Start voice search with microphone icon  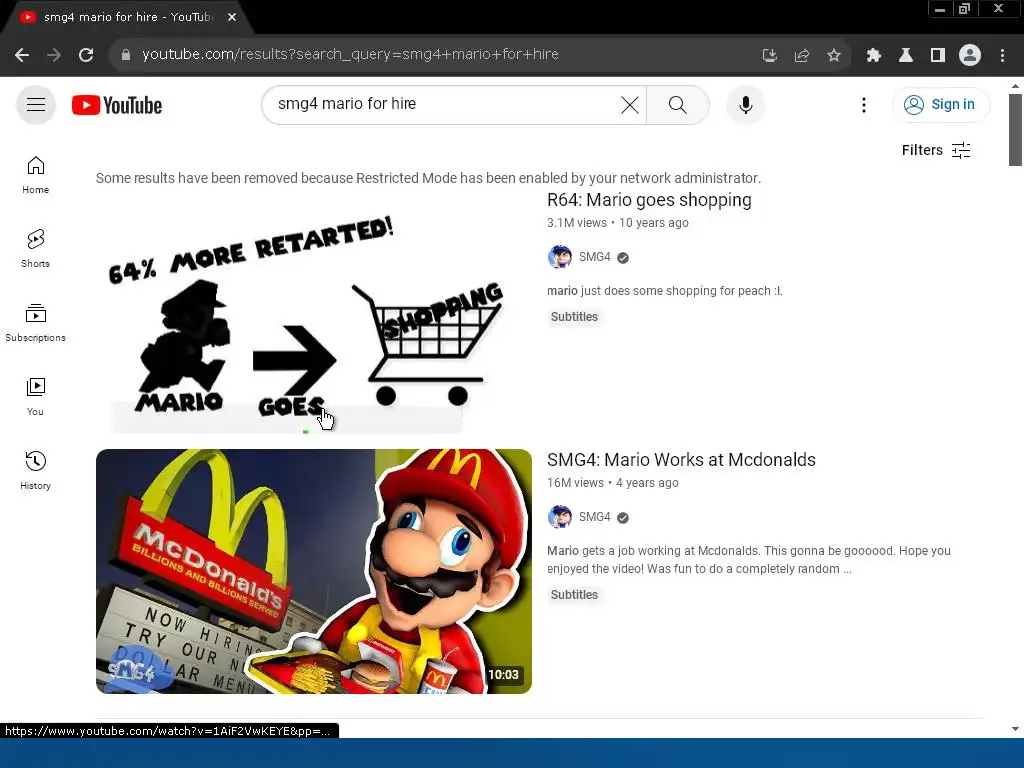746,104
